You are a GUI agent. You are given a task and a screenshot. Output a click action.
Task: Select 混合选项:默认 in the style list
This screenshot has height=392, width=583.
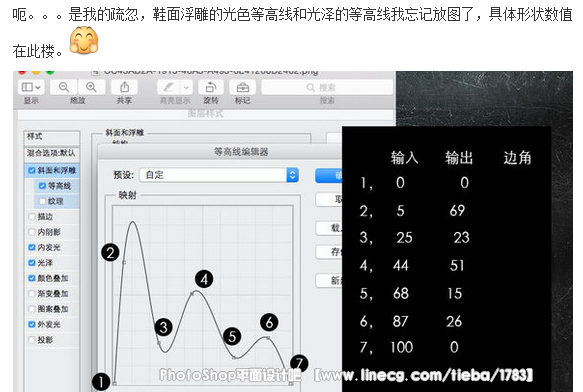pos(52,153)
